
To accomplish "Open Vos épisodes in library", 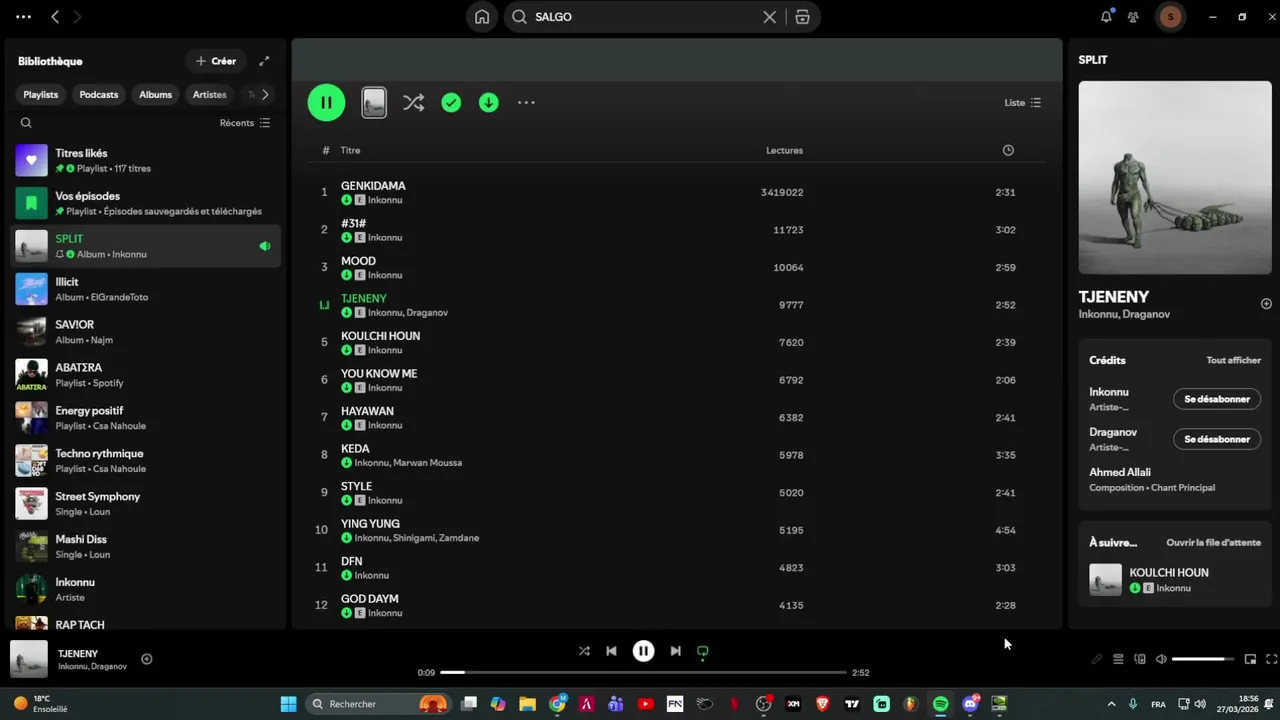I will coord(145,203).
